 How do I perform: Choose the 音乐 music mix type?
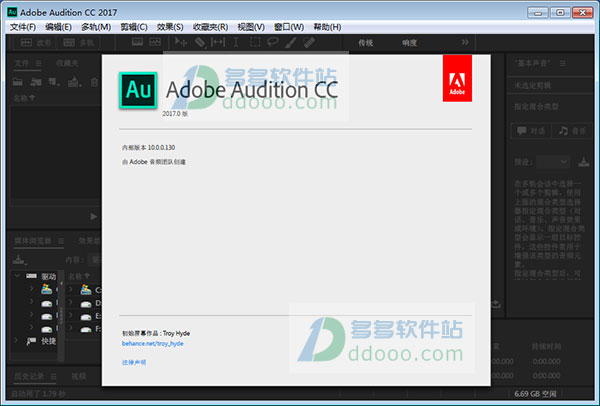572,131
